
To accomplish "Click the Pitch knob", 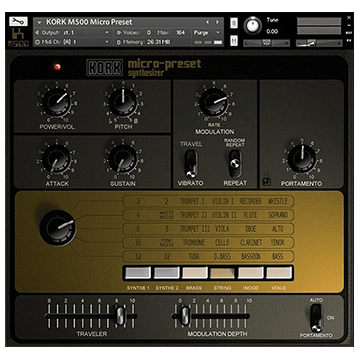I will pos(123,103).
